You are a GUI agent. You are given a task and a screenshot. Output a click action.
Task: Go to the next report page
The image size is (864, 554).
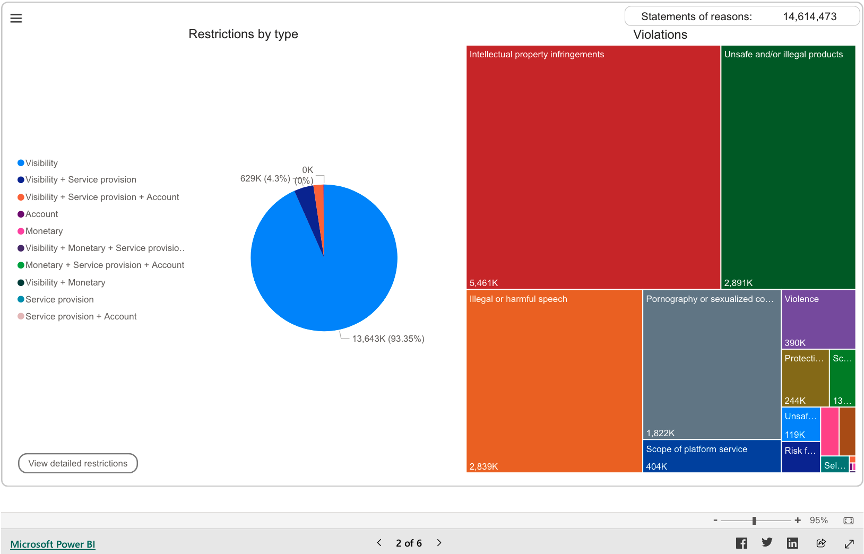point(439,543)
